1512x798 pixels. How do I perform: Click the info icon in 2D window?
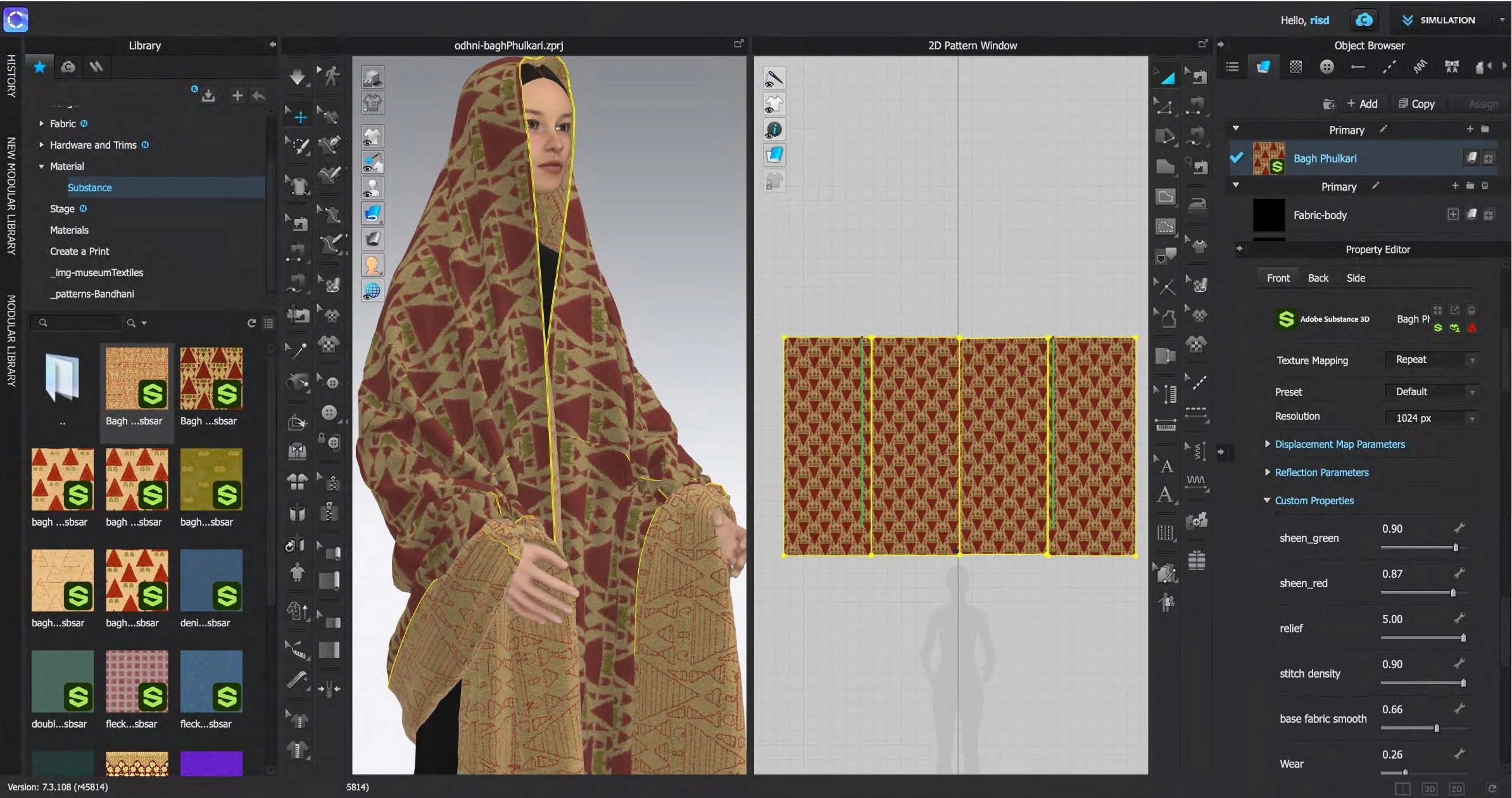774,130
